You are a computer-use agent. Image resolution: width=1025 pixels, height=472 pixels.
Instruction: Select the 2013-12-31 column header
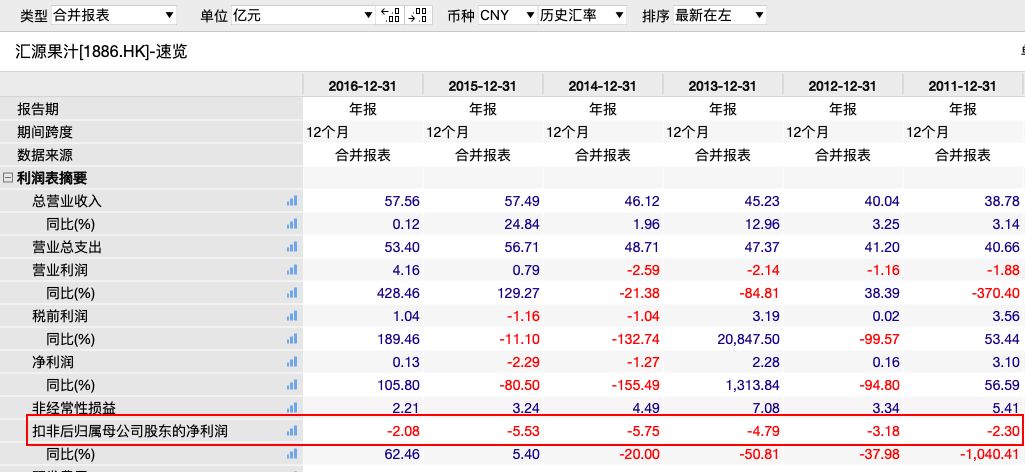[x=722, y=86]
